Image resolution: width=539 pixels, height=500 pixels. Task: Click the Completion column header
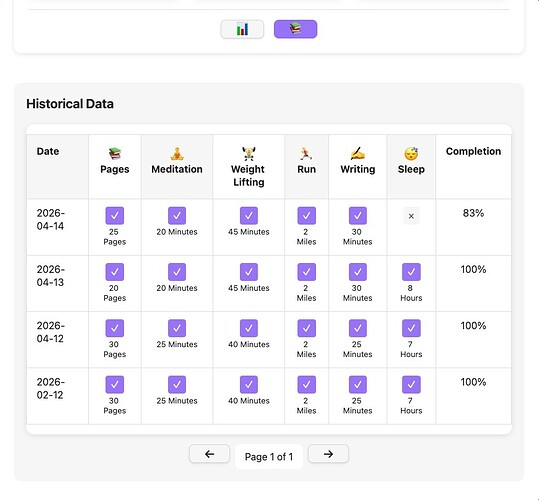473,151
